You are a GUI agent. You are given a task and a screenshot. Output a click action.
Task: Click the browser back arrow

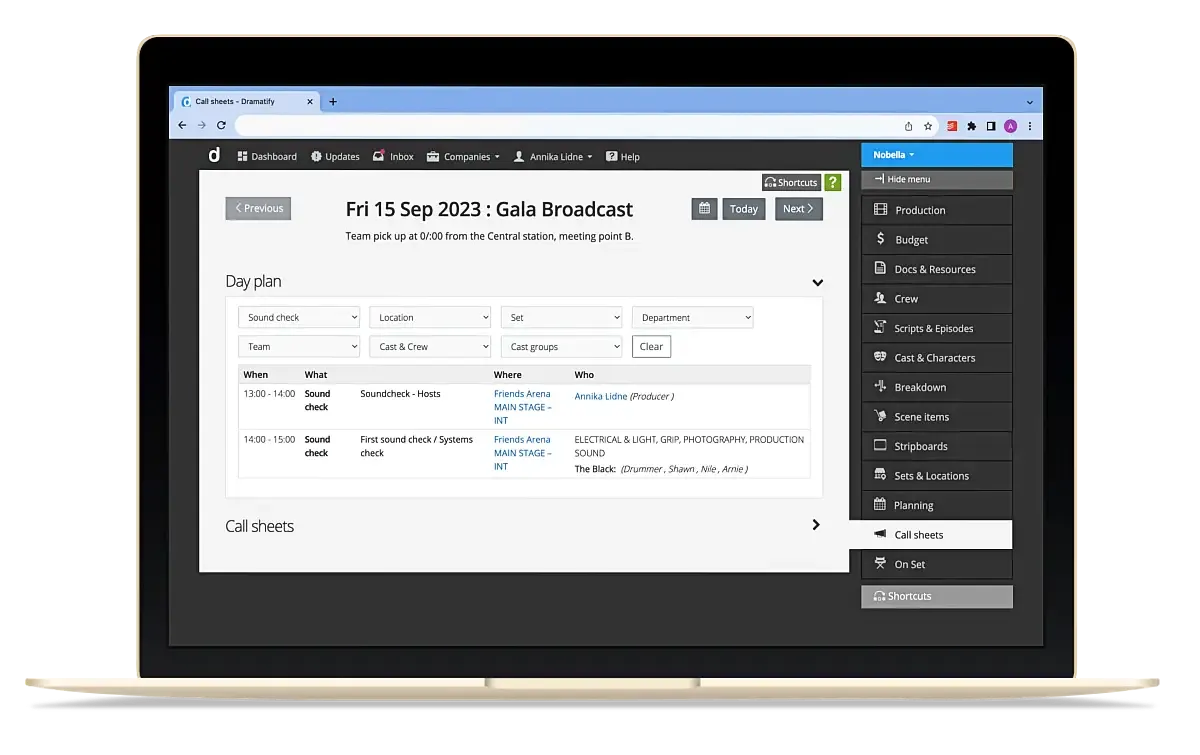[x=182, y=125]
